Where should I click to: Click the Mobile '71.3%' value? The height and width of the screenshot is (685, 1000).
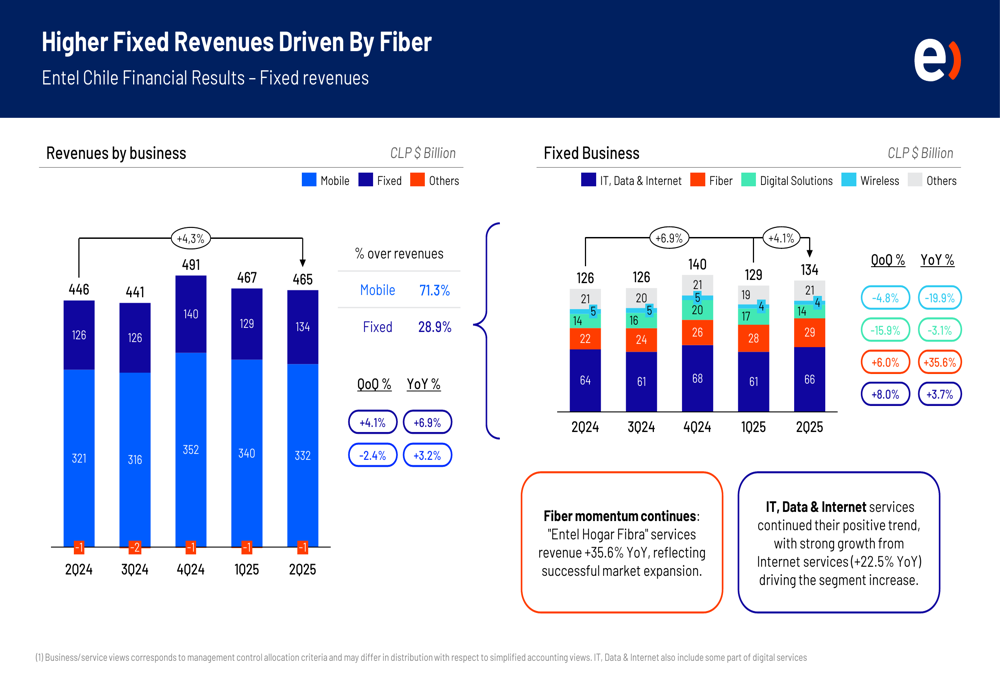point(434,290)
